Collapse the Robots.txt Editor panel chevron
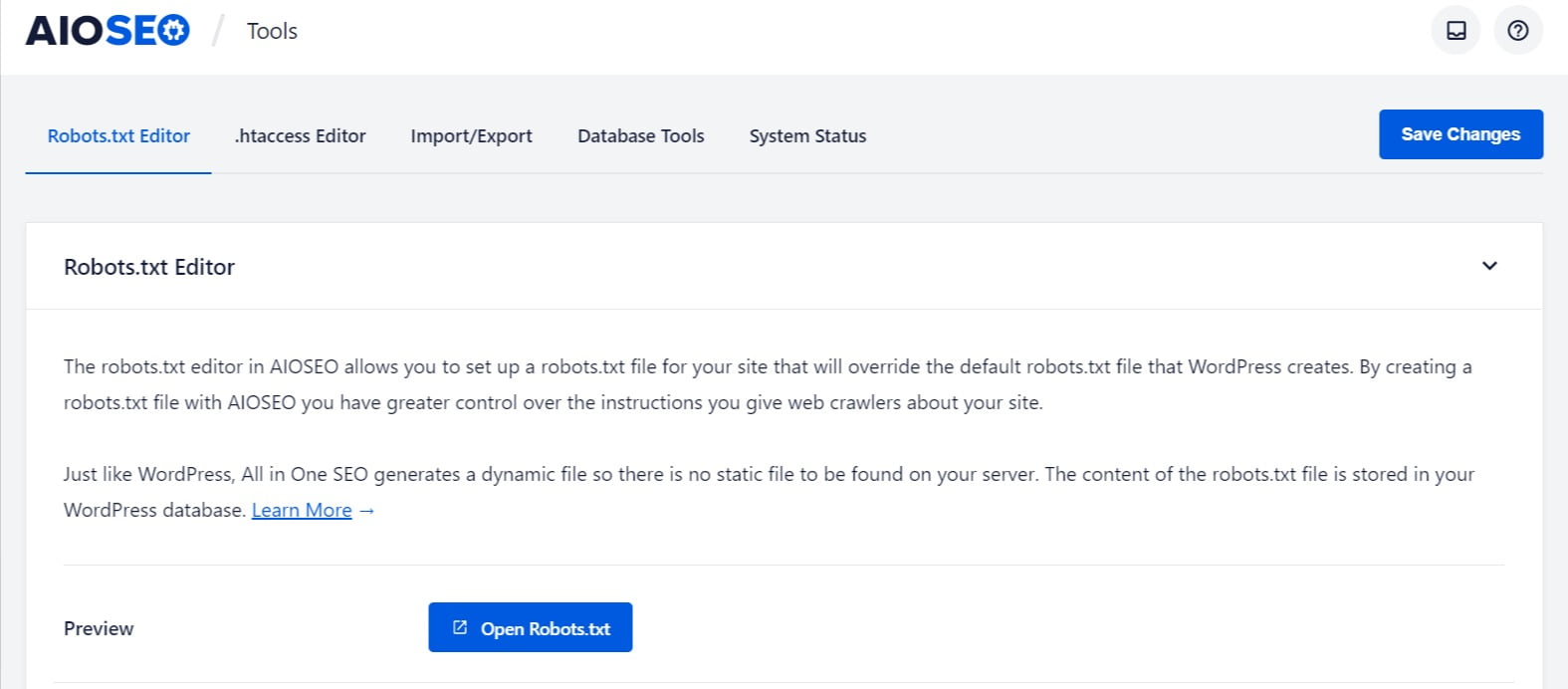This screenshot has width=1568, height=689. tap(1489, 266)
